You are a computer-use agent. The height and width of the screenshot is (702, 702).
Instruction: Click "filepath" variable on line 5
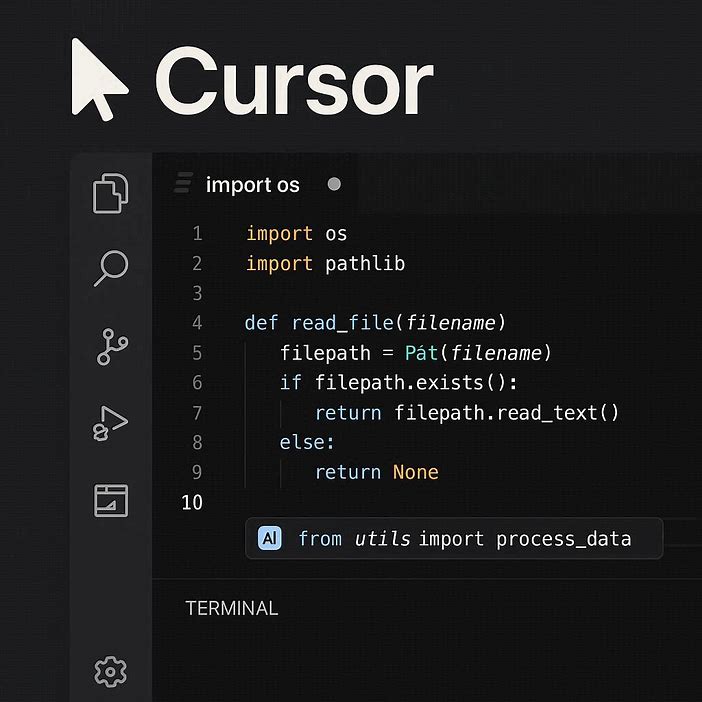[325, 353]
